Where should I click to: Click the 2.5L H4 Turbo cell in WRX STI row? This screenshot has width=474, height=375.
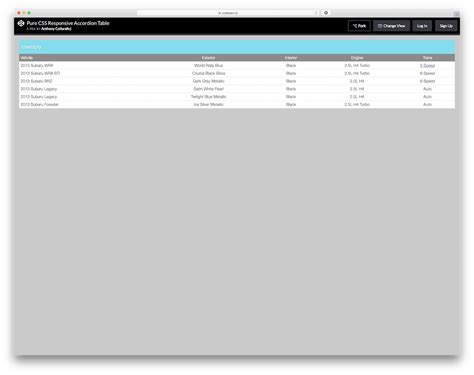tap(357, 73)
